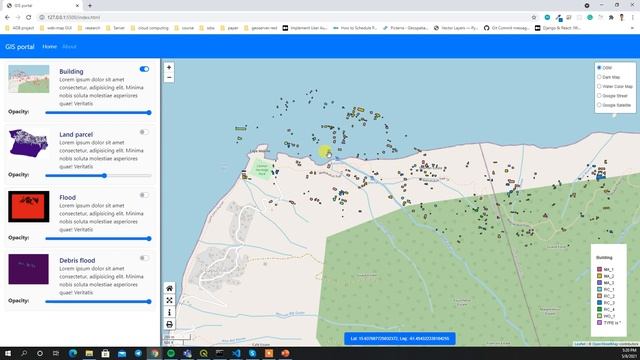Click the Flood layer thumbnail

click(x=29, y=207)
